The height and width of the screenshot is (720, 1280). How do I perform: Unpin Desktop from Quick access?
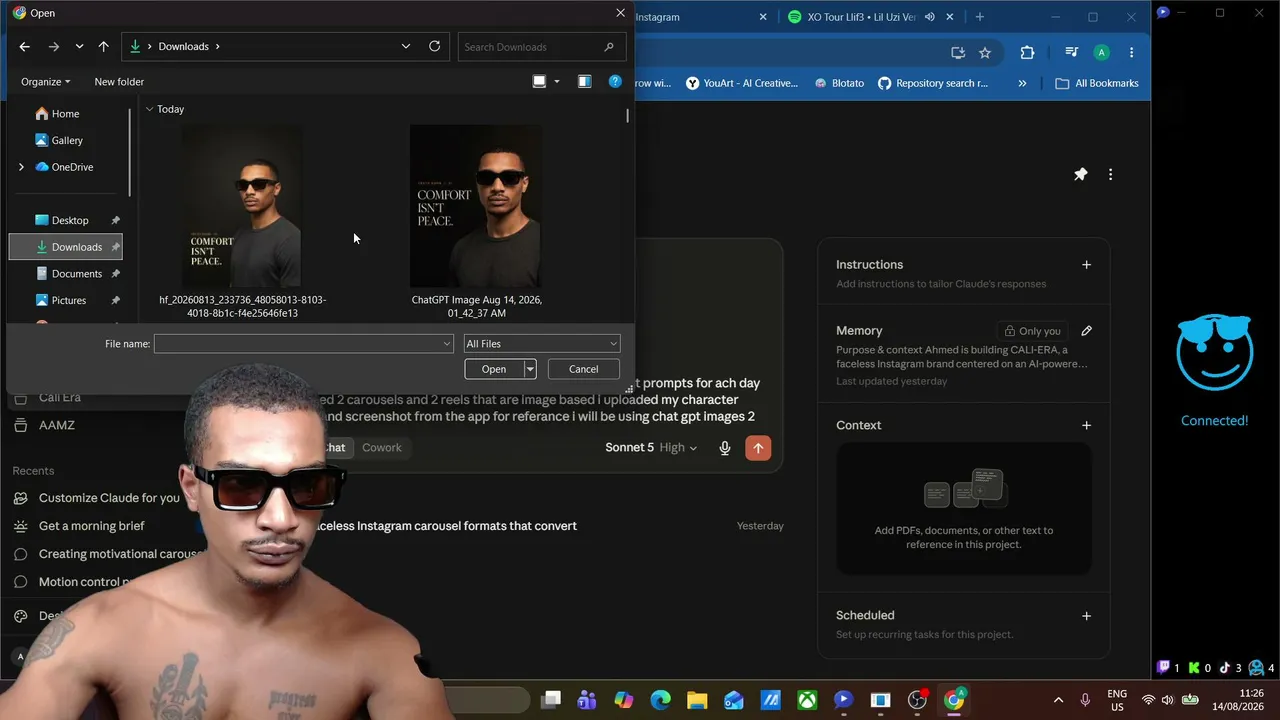tap(115, 220)
